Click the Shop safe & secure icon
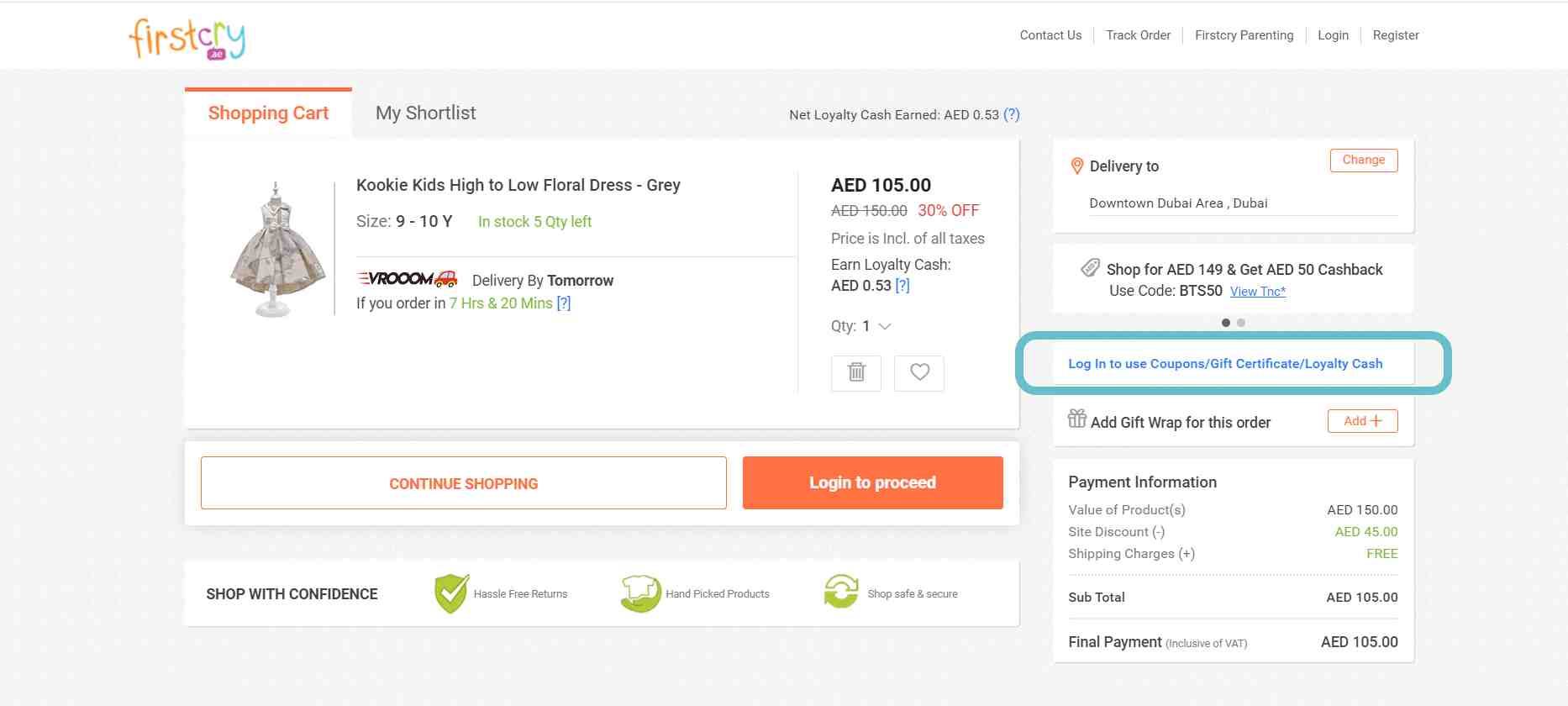Screen dimensions: 1568x706 [x=840, y=591]
